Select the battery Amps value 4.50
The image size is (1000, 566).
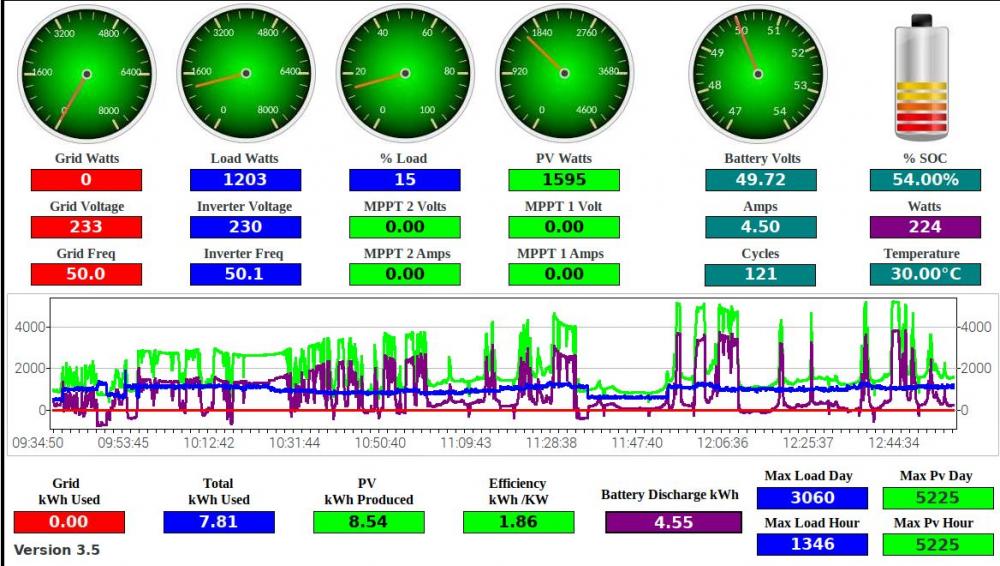point(761,227)
